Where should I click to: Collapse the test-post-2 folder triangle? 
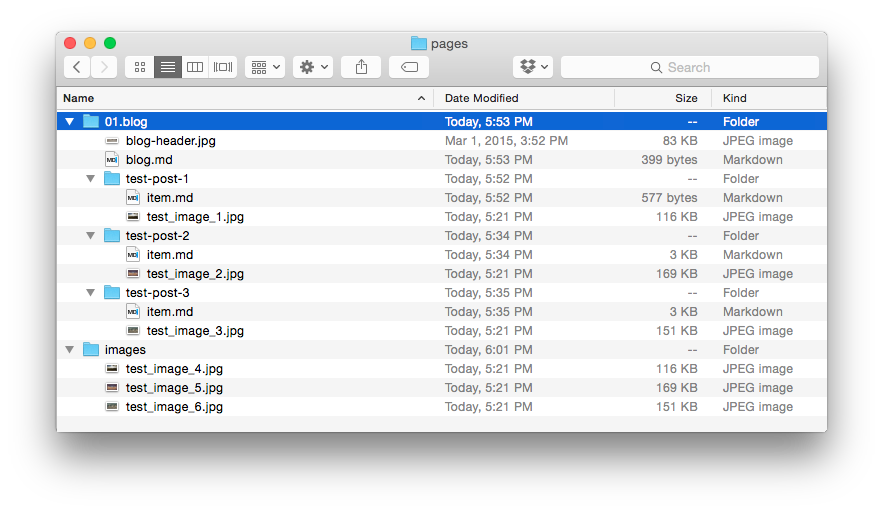point(90,236)
